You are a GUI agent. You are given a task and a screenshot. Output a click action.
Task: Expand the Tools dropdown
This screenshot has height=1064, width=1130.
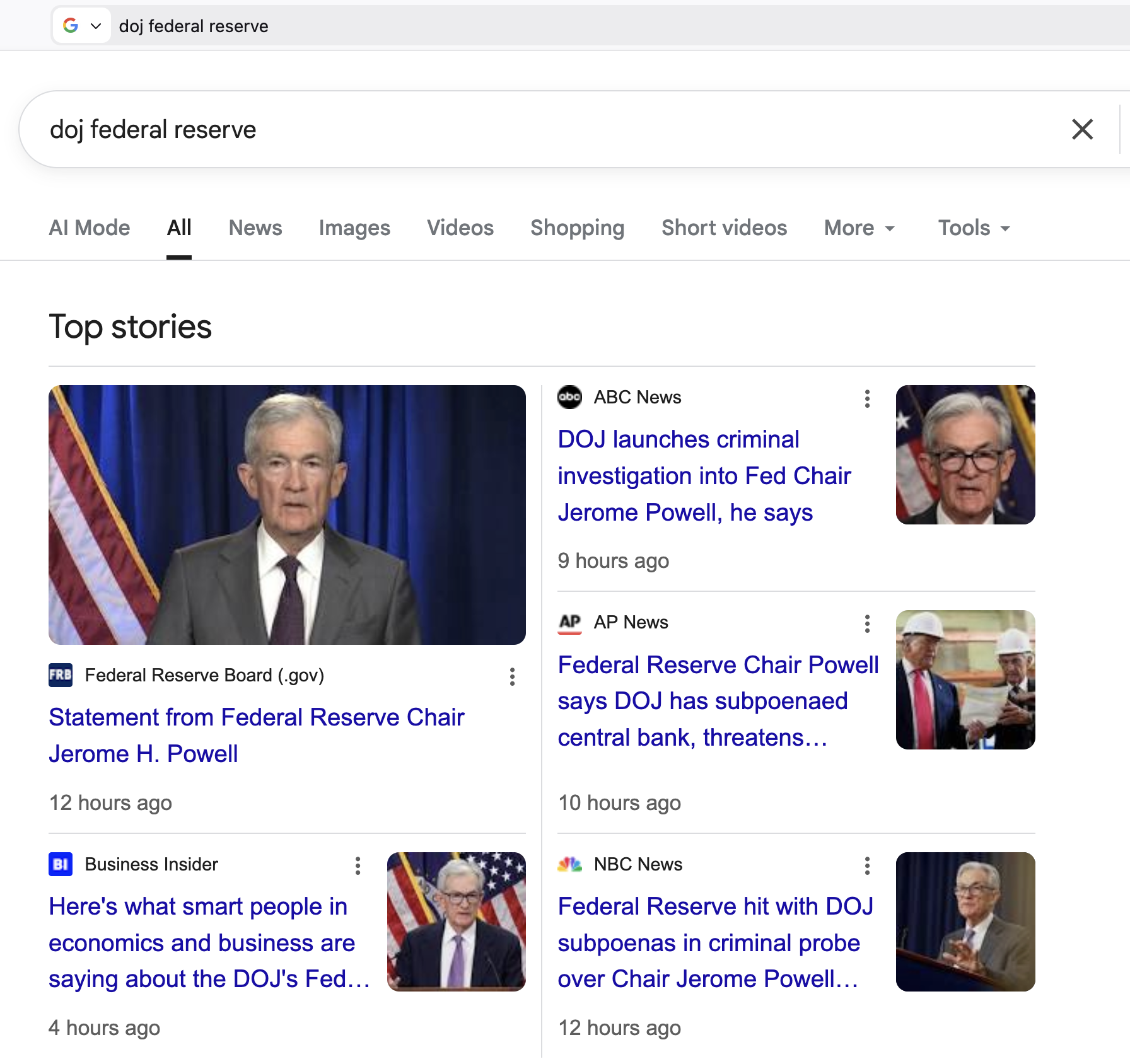pos(975,228)
